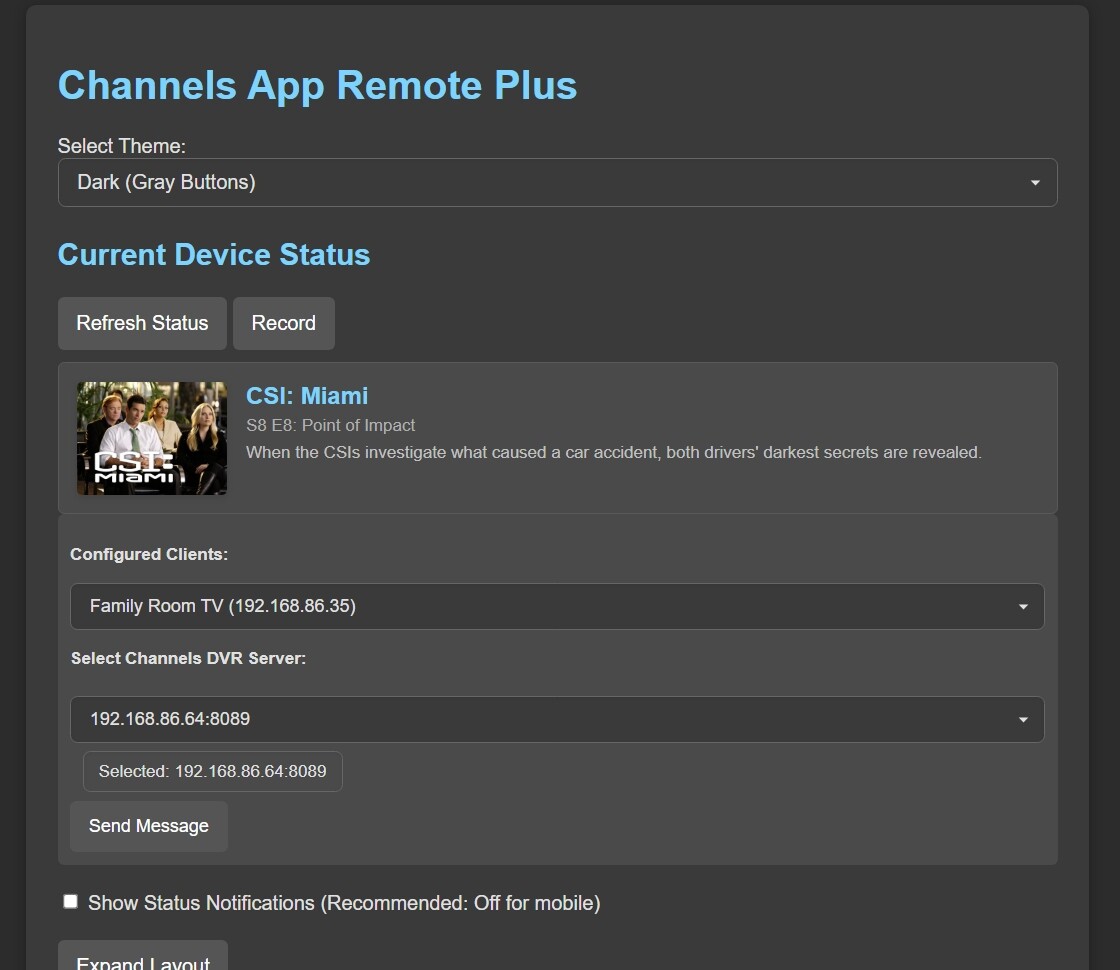Expand the Channels DVR Server dropdown
Viewport: 1120px width, 970px height.
556,719
